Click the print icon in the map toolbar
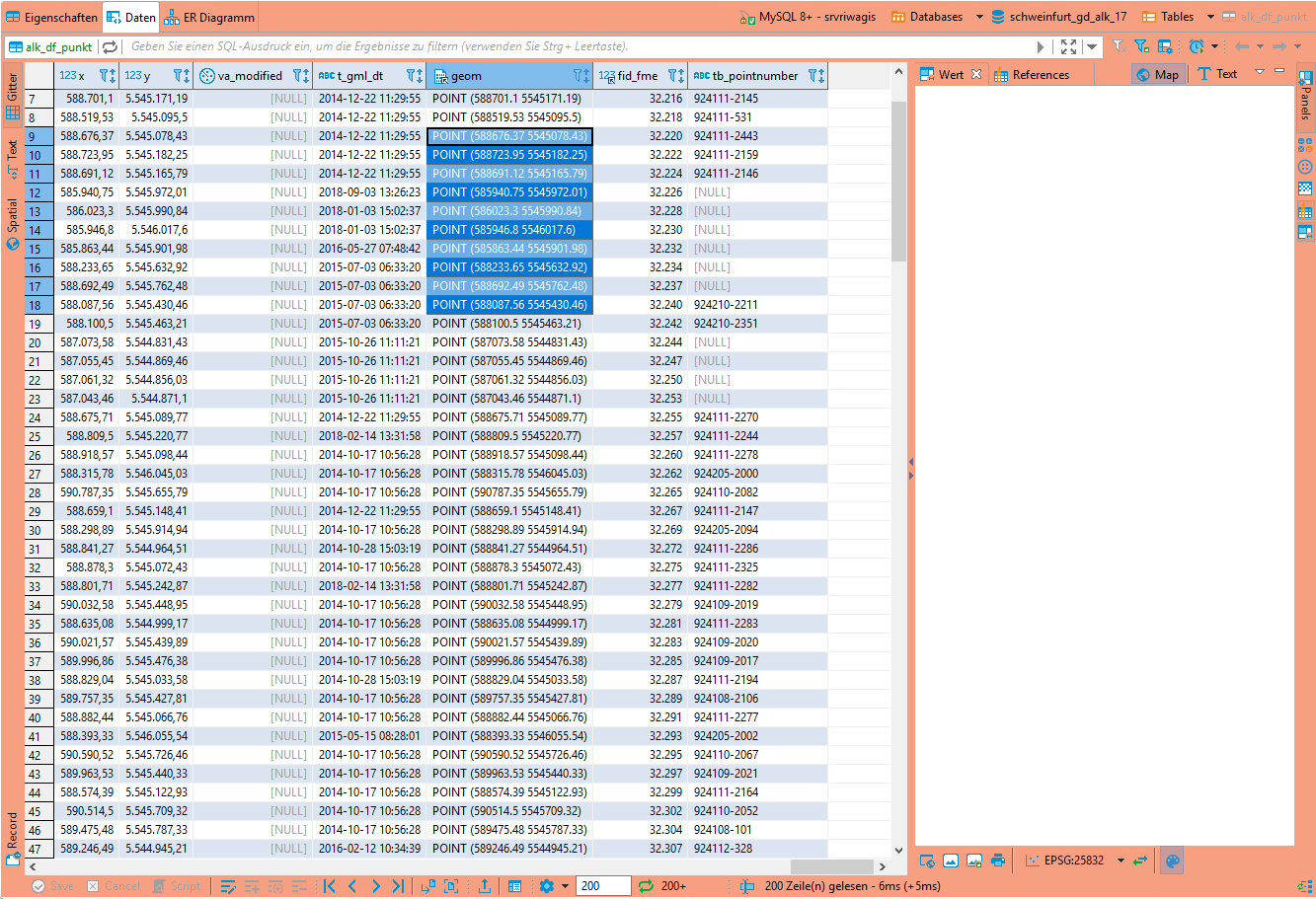1316x899 pixels. pos(997,861)
